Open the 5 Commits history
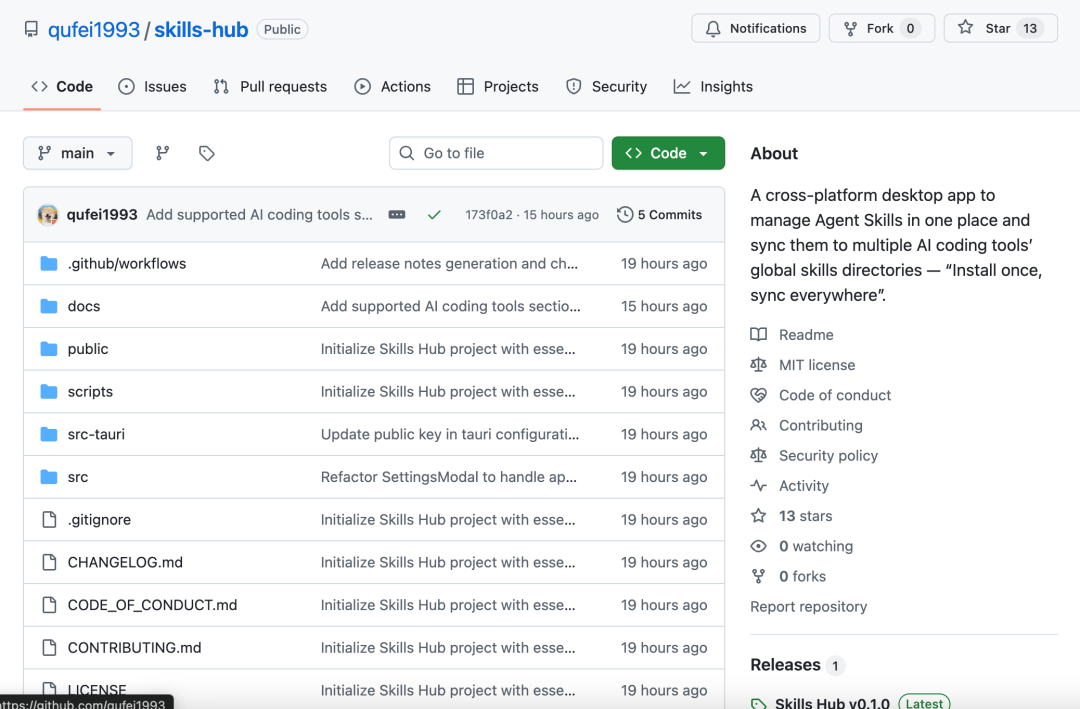The width and height of the screenshot is (1080, 709). coord(660,215)
